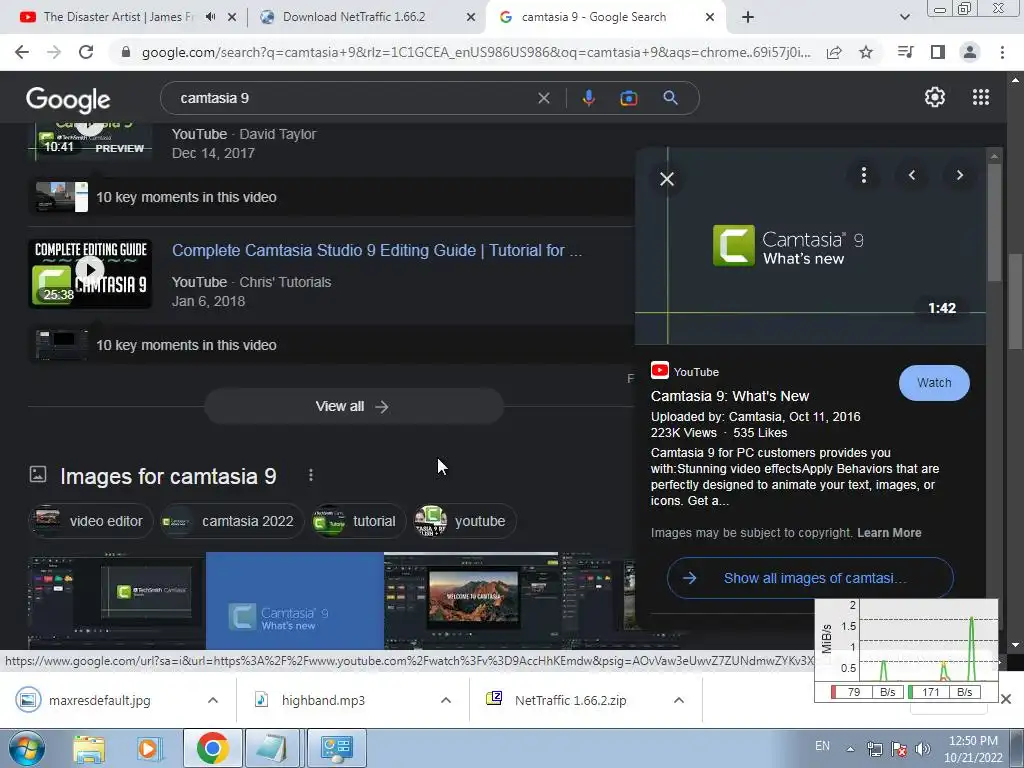This screenshot has width=1024, height=768.
Task: Bookmark this page with the star icon
Action: point(866,52)
